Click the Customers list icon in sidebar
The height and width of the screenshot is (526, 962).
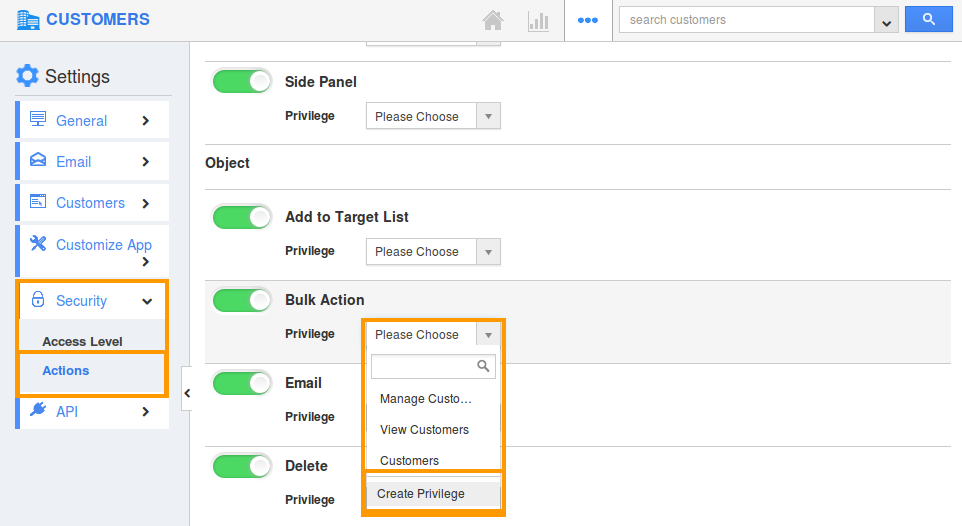coord(38,201)
